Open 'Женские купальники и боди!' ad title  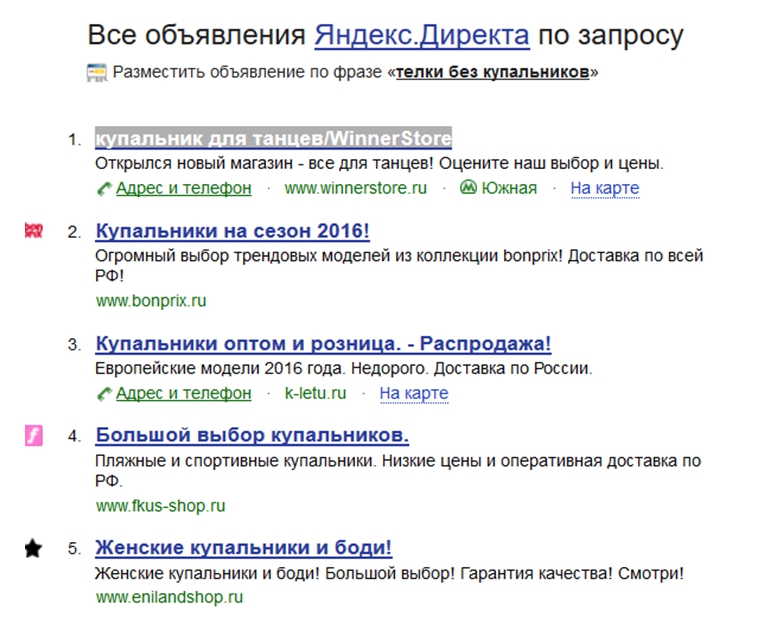pyautogui.click(x=243, y=548)
